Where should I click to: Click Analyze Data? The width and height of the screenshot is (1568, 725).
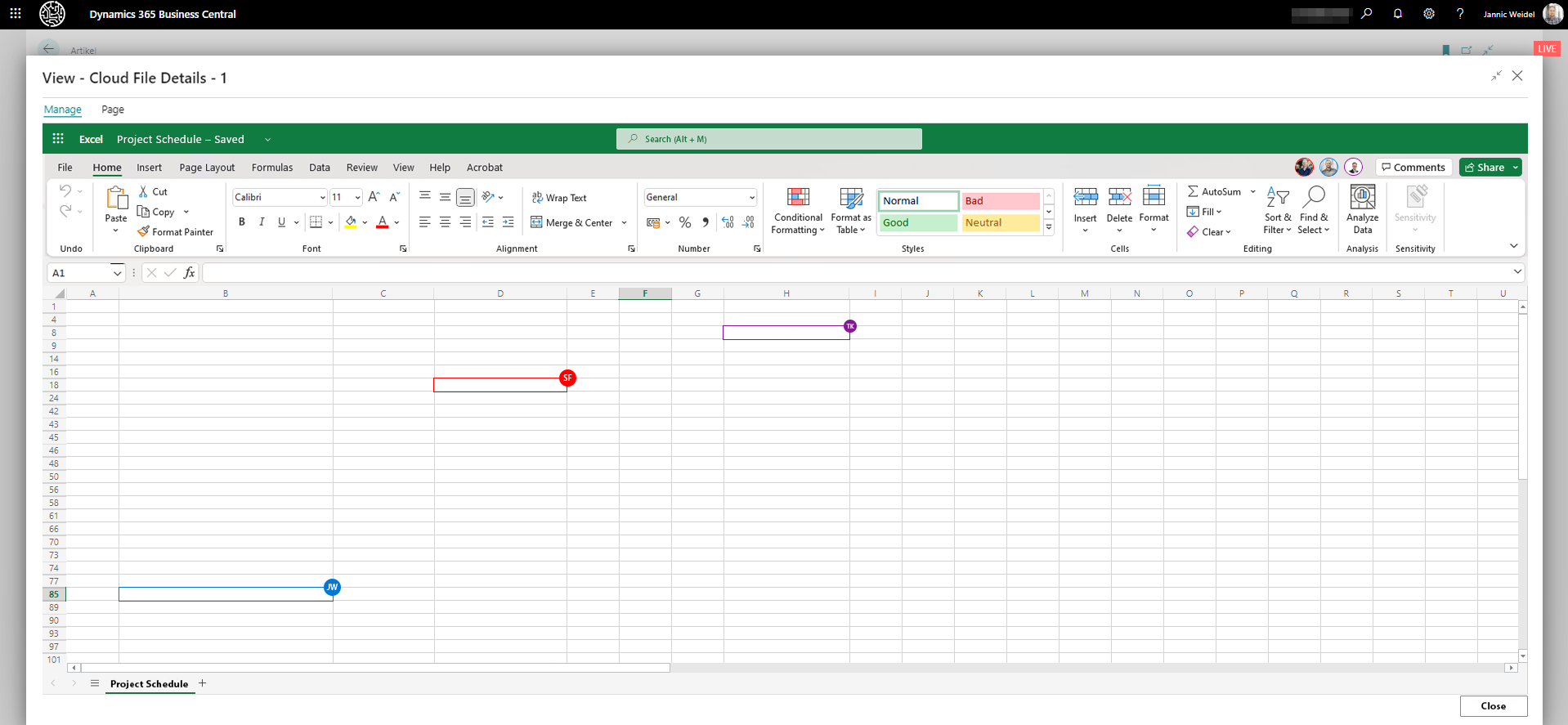1363,211
